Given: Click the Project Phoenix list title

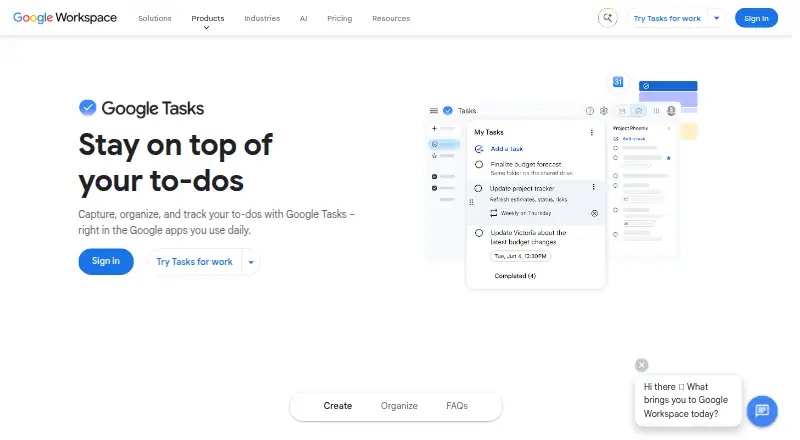Looking at the screenshot, I should (x=630, y=128).
